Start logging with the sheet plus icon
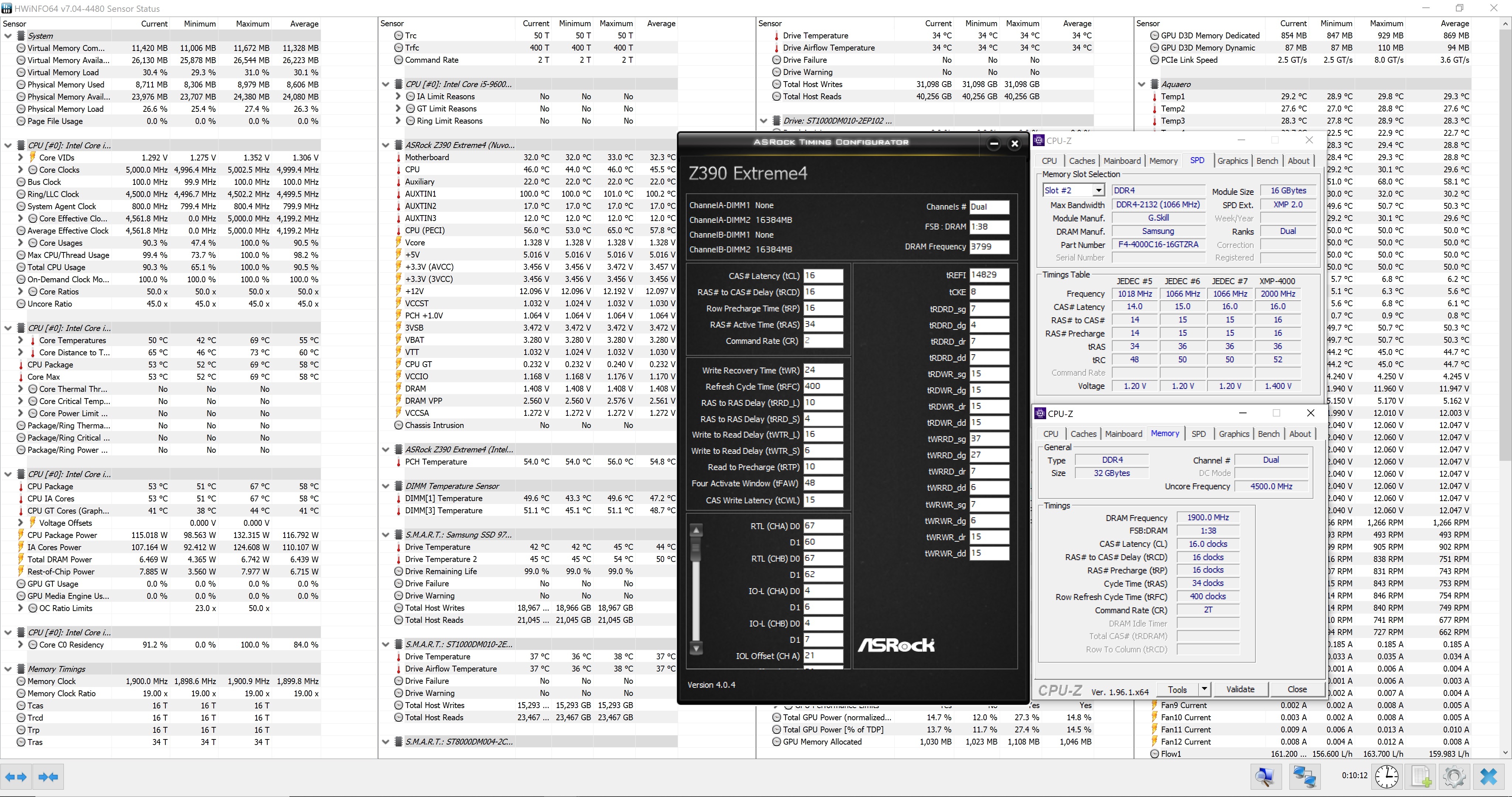 (x=1421, y=776)
